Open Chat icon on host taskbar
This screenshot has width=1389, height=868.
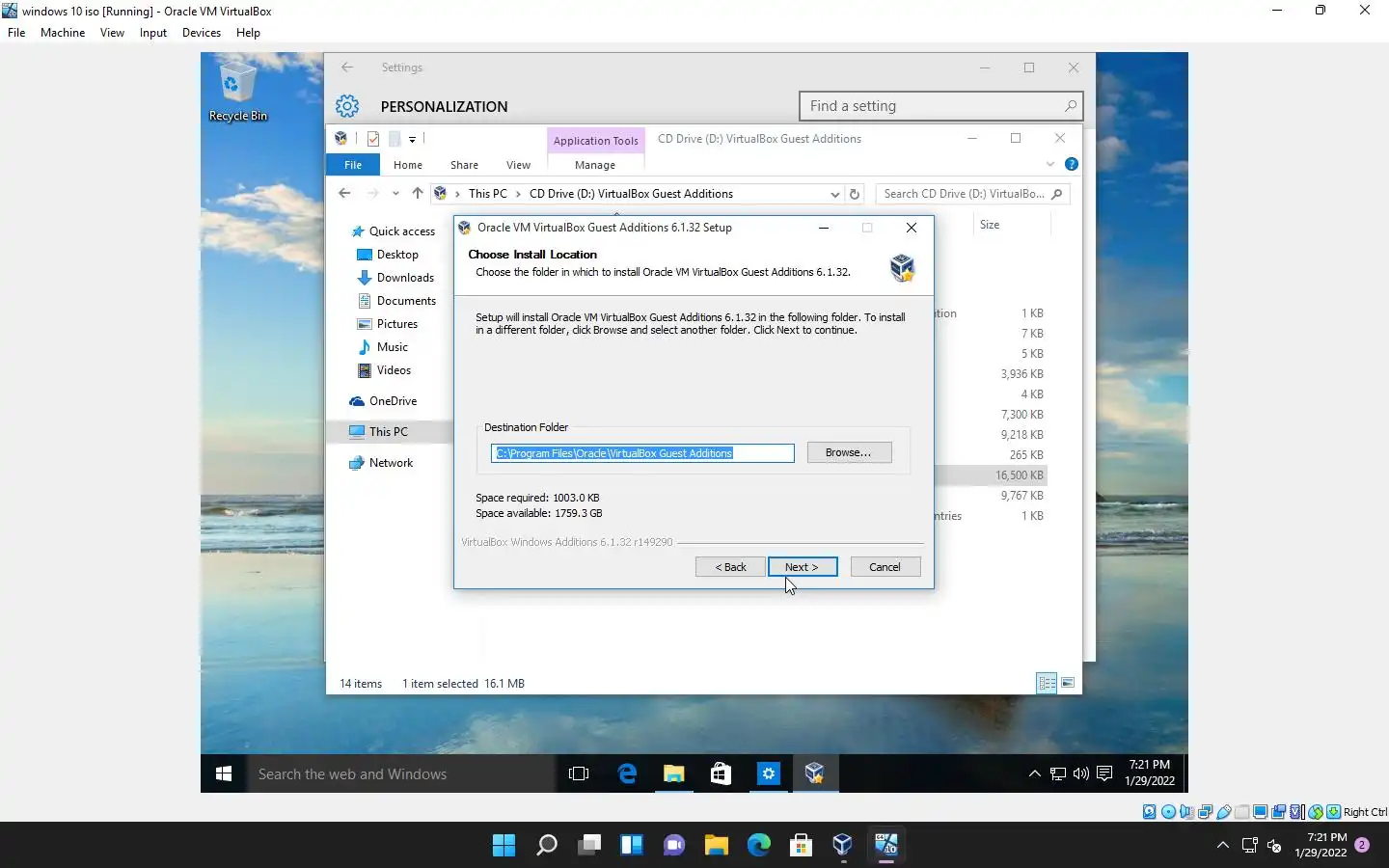click(674, 846)
